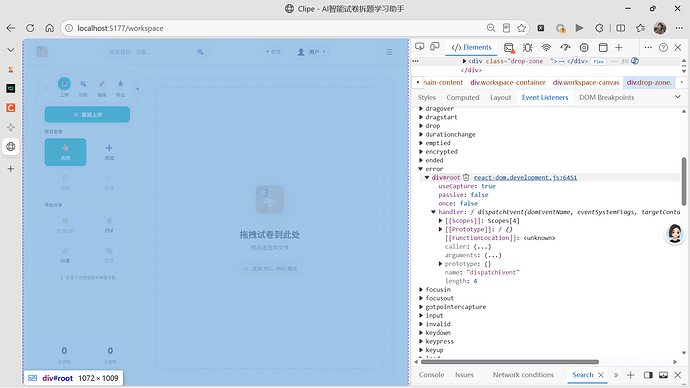690x388 pixels.
Task: Select the inspect element picker tool
Action: (419, 47)
